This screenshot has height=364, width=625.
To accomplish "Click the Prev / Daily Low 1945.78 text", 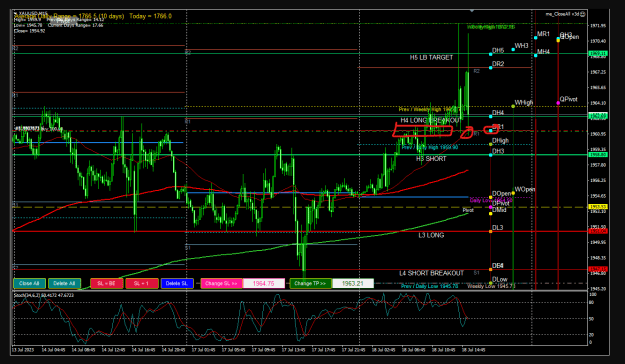I will pos(429,286).
